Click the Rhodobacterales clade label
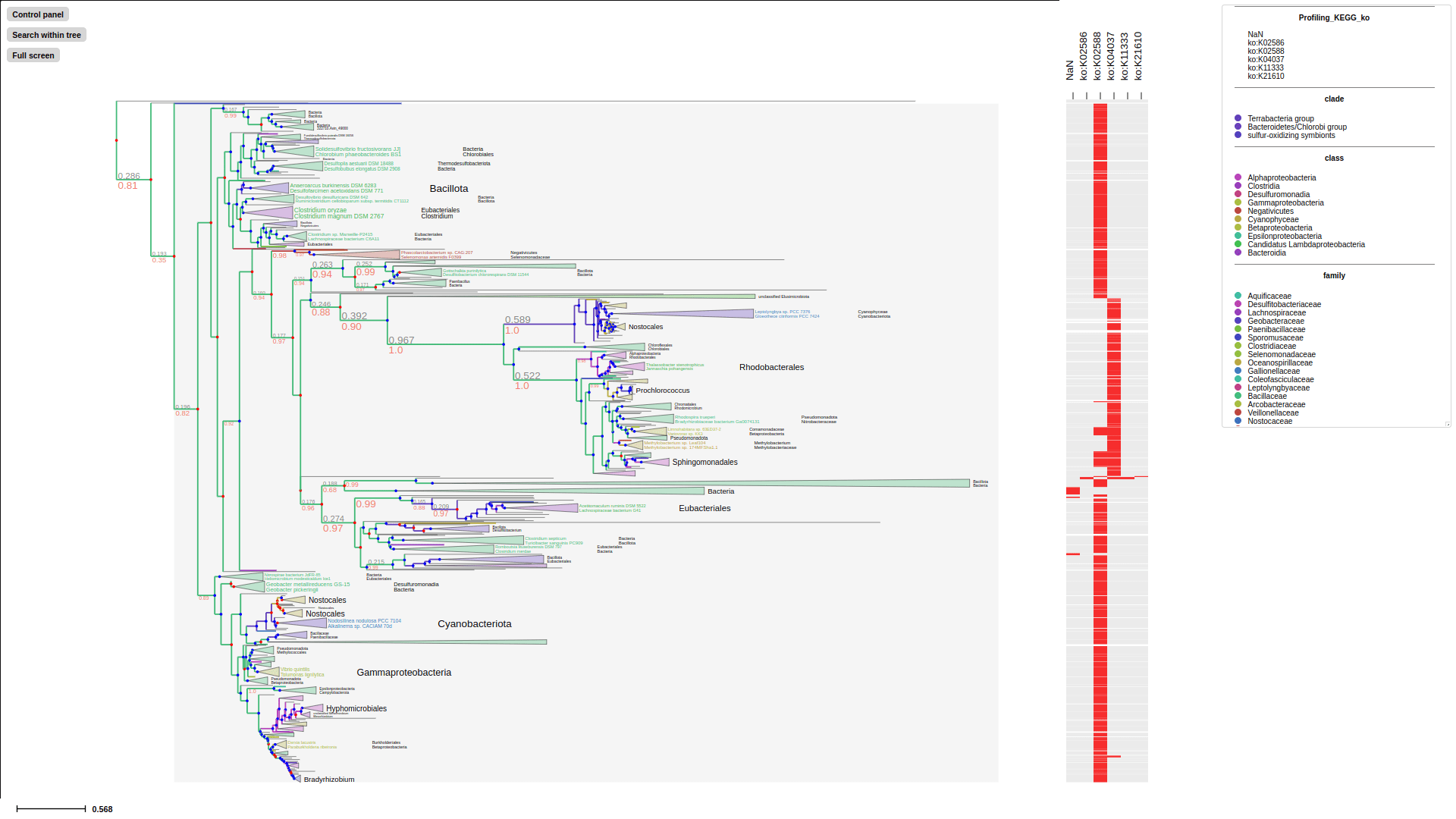The image size is (1456, 819). (x=771, y=367)
